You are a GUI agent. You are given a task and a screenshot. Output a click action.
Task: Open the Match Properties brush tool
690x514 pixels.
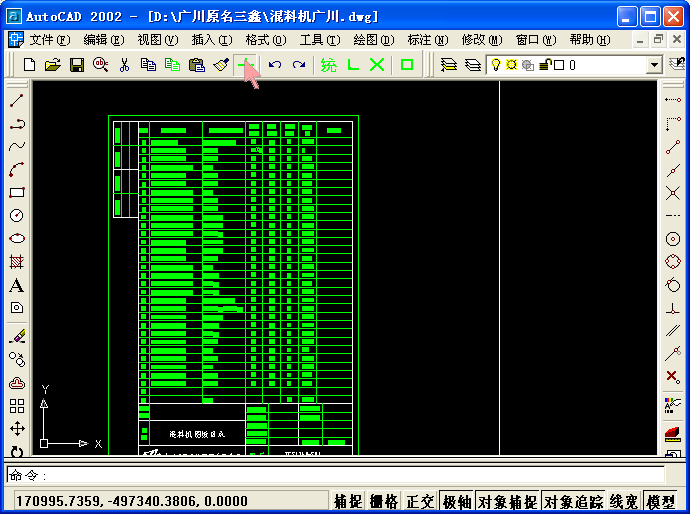point(221,65)
